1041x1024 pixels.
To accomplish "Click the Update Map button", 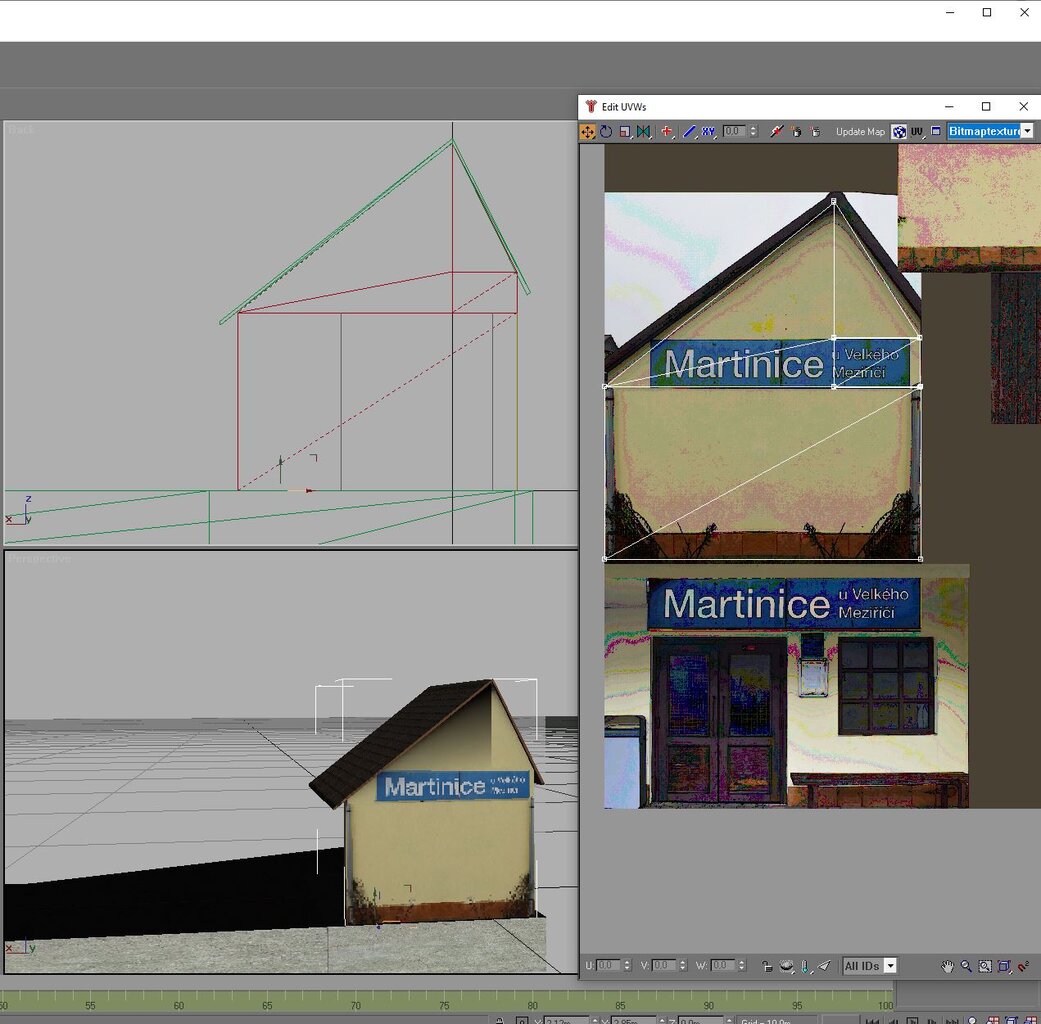I will pos(860,132).
